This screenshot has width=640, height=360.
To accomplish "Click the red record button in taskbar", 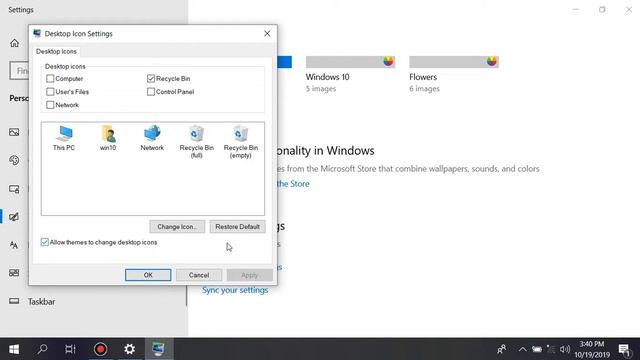I will click(x=100, y=349).
